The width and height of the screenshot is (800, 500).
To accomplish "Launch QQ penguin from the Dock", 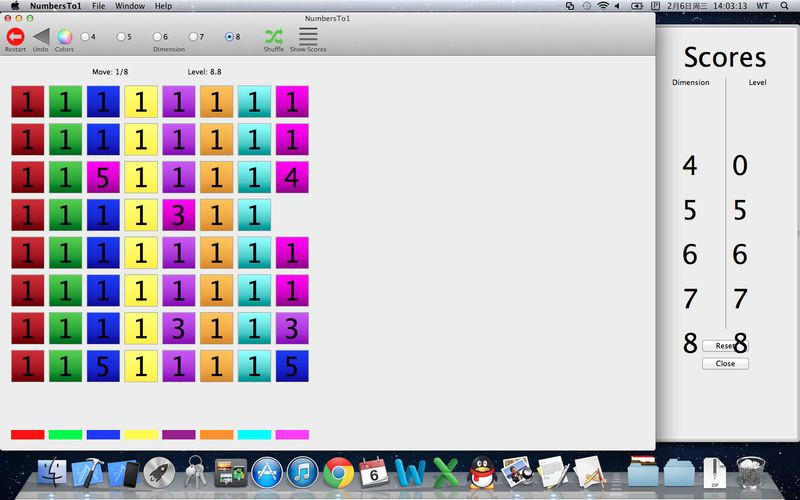I will coord(482,473).
